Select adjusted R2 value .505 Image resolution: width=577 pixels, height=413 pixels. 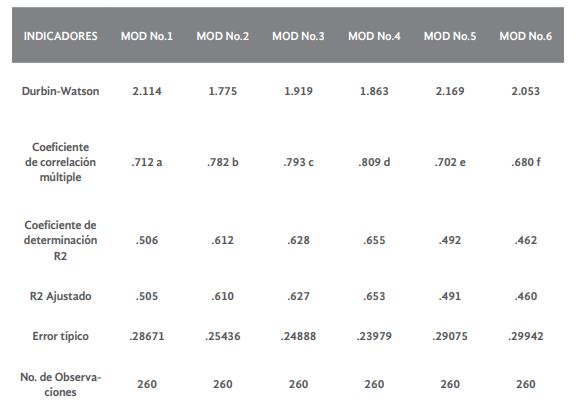click(x=147, y=296)
